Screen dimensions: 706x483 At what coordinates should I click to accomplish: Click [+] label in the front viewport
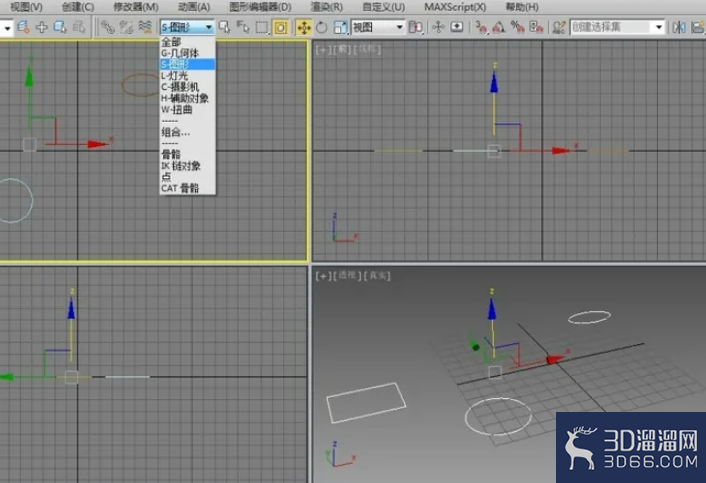click(x=323, y=50)
